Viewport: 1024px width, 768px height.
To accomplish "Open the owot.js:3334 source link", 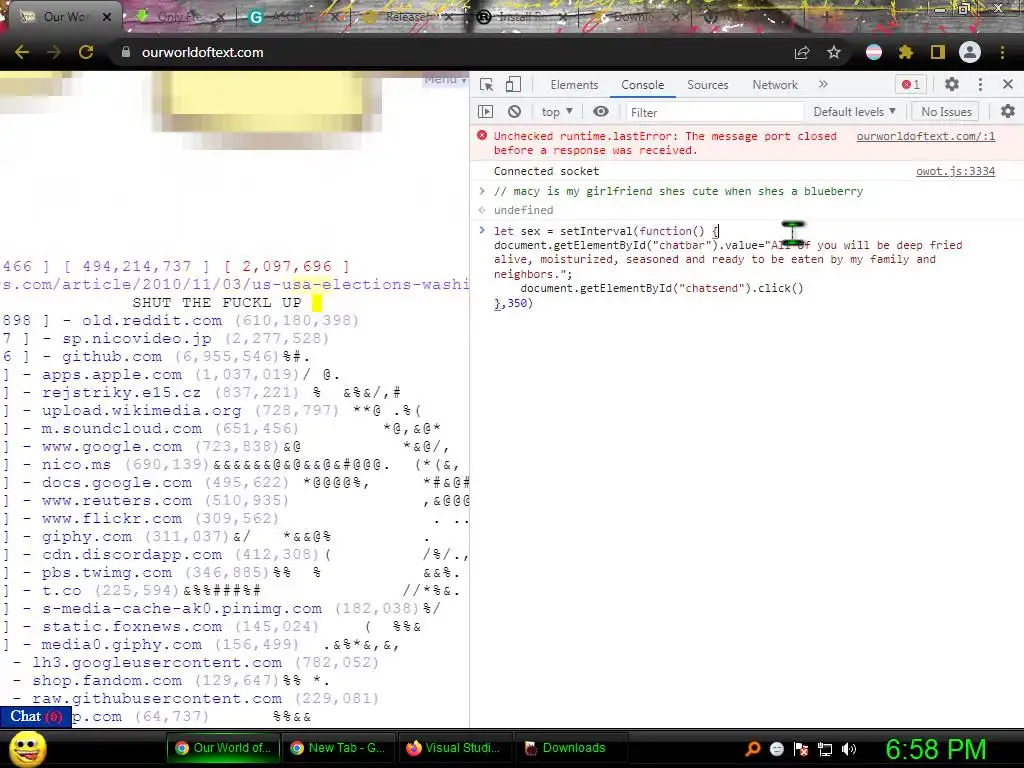I will pyautogui.click(x=955, y=171).
